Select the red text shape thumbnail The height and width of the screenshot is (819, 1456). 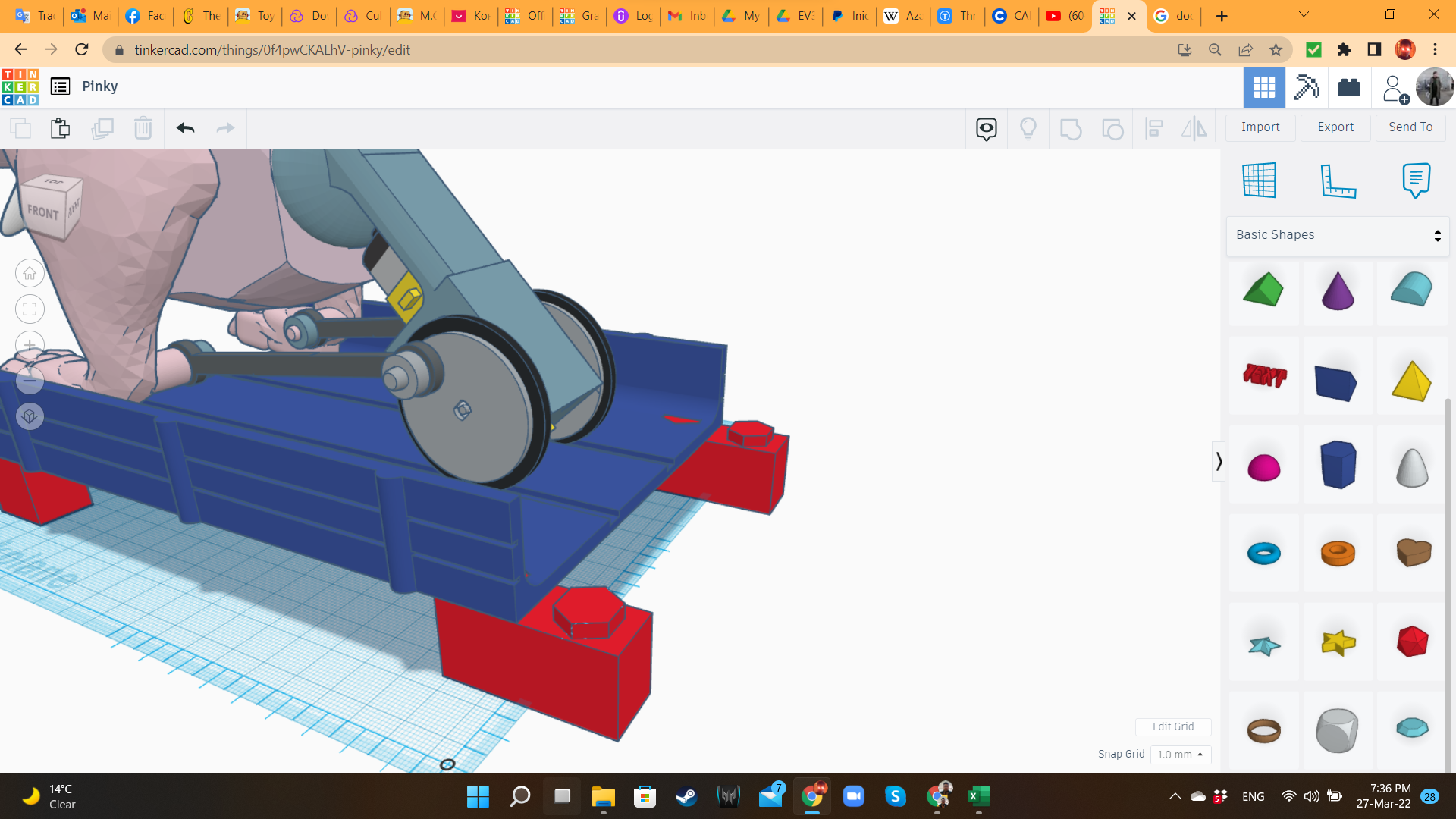1264,376
